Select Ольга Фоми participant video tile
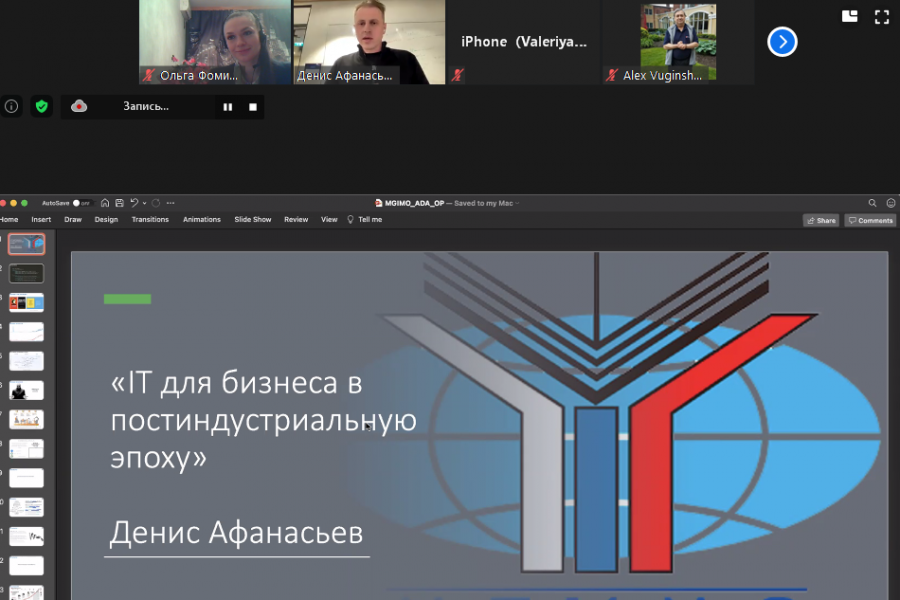The width and height of the screenshot is (900, 600). pos(215,42)
